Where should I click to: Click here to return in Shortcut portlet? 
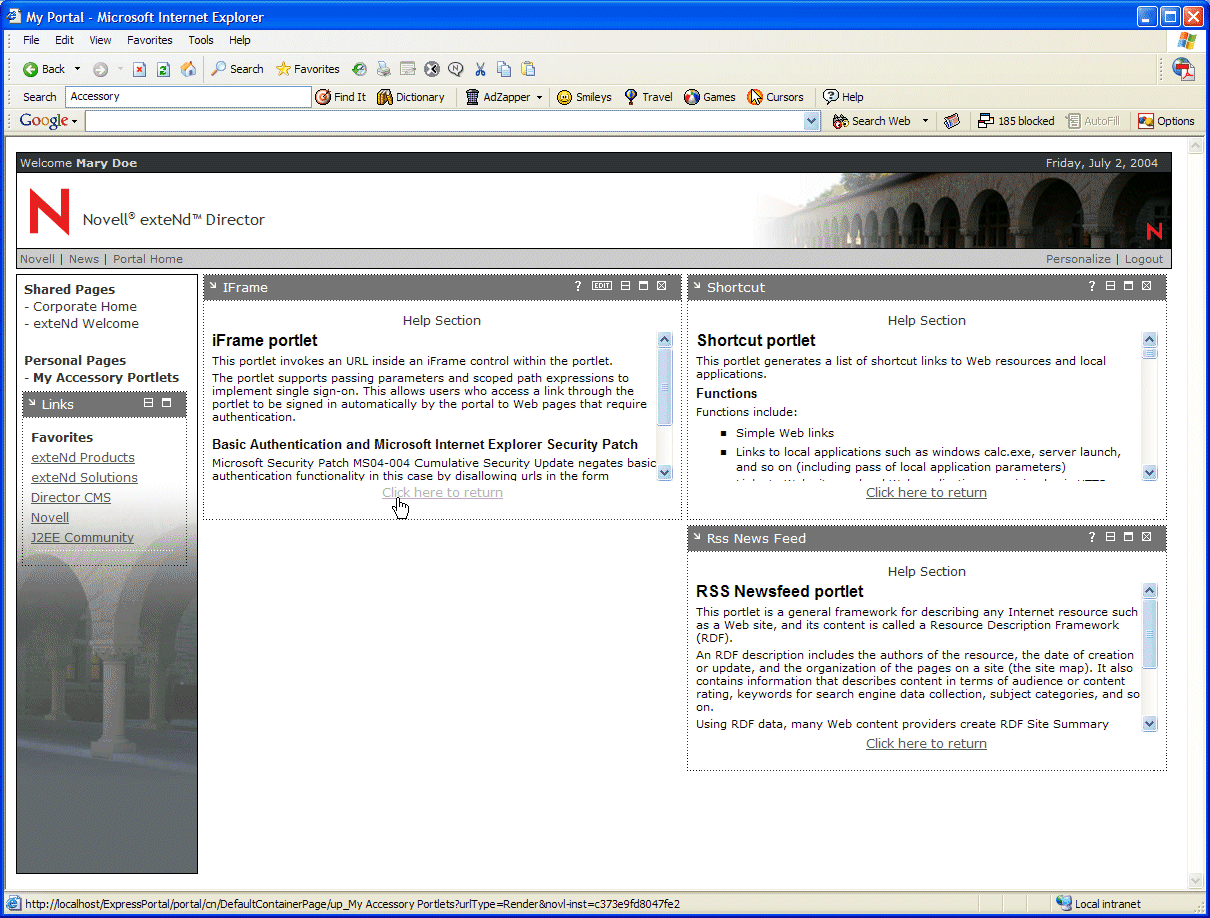pos(926,493)
